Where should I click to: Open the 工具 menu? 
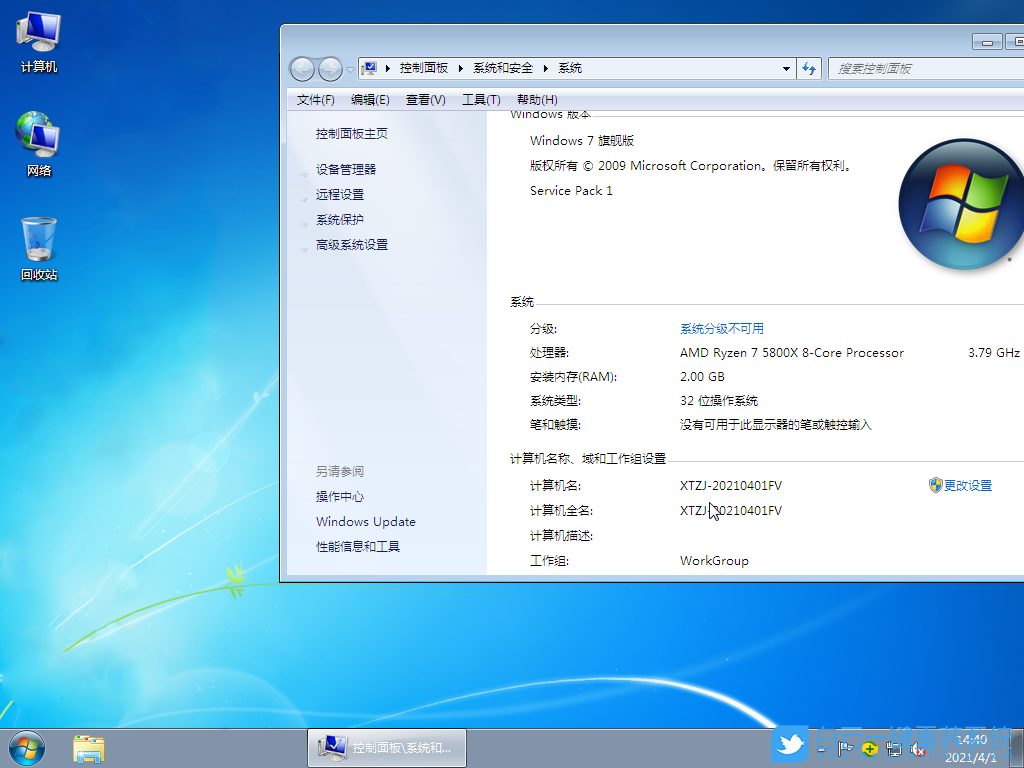481,99
